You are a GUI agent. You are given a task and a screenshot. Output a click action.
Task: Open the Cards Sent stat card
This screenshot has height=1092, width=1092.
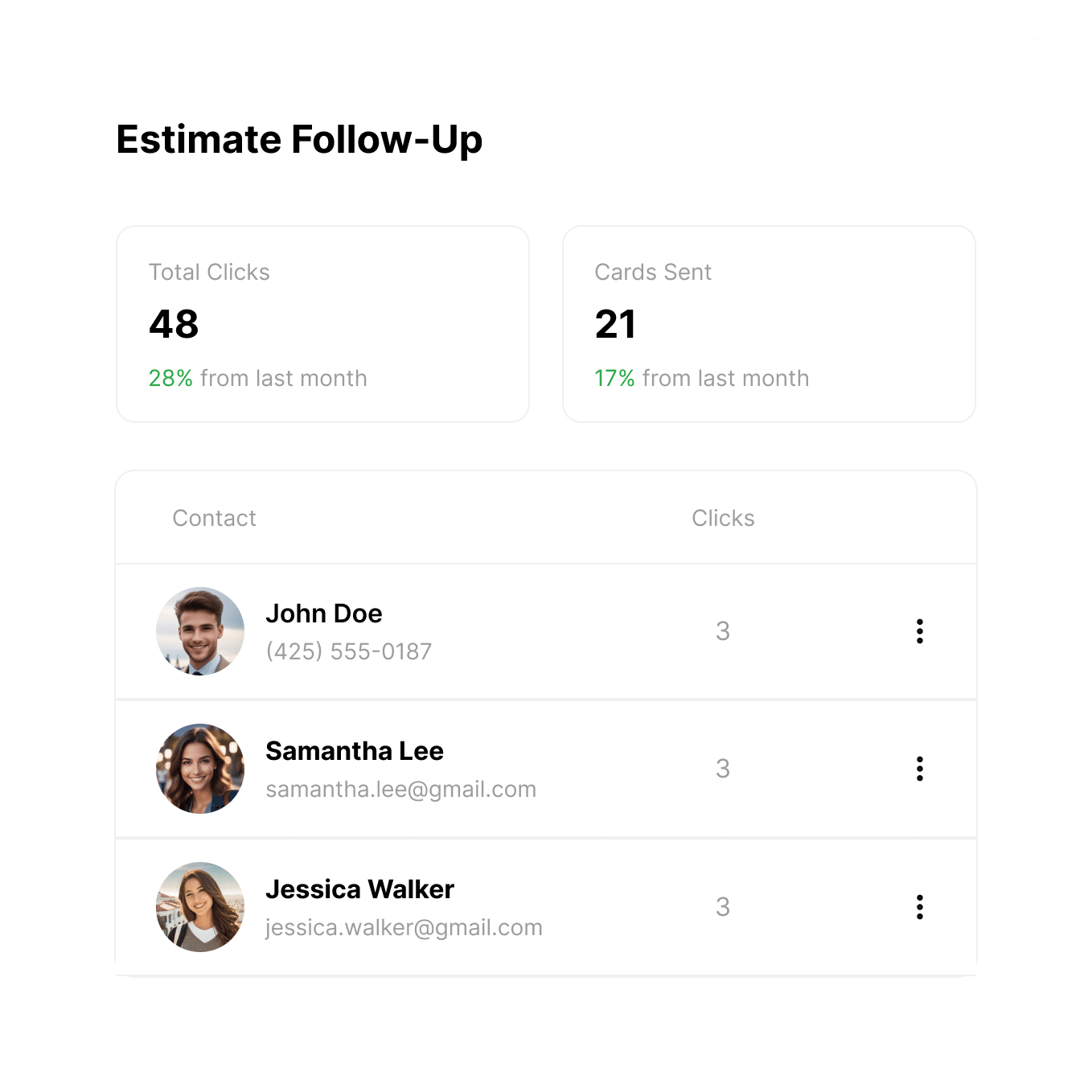click(769, 324)
